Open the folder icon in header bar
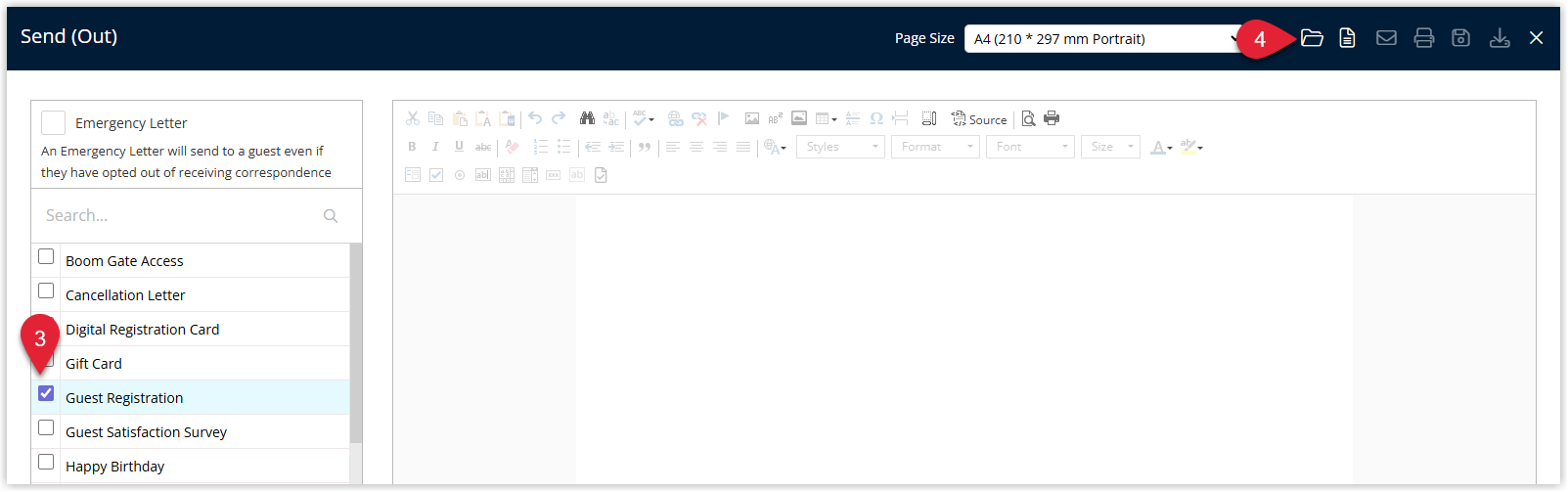The width and height of the screenshot is (1568, 492). pos(1312,38)
